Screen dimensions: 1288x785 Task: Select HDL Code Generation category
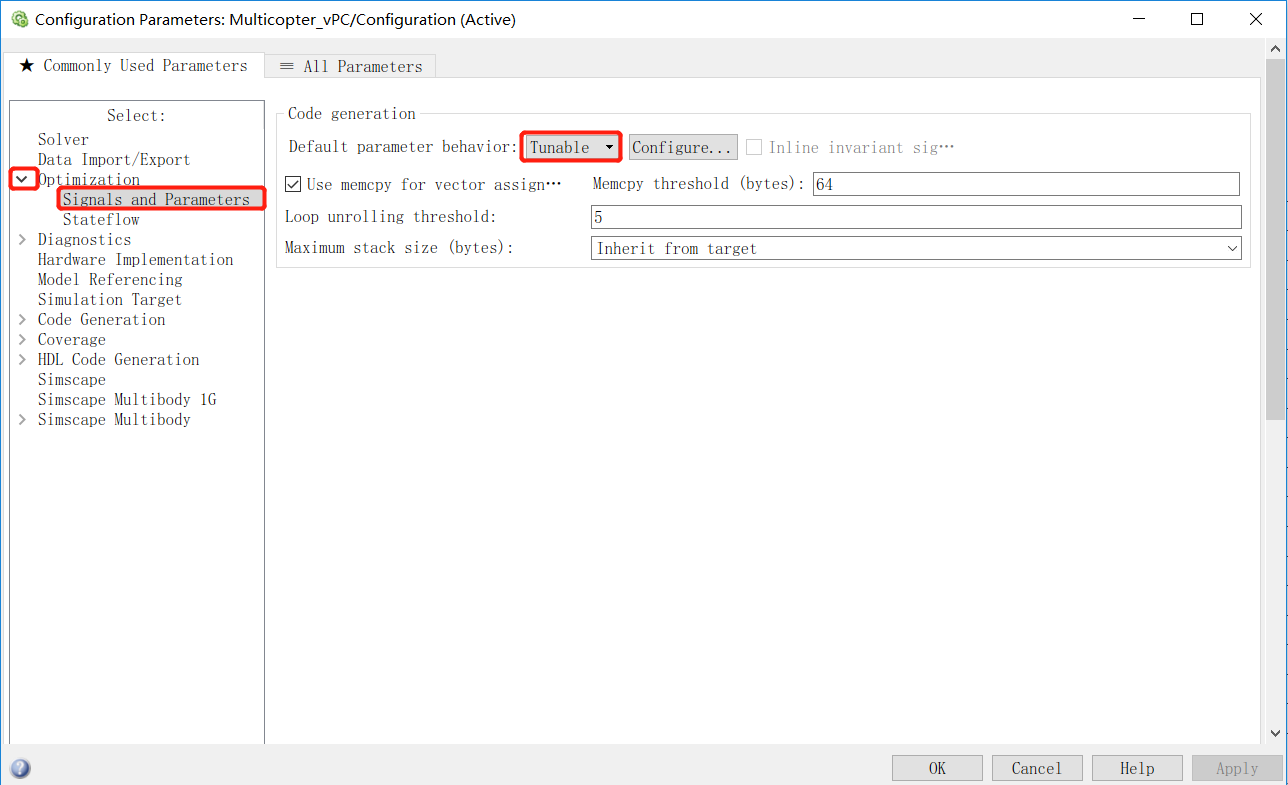click(118, 359)
